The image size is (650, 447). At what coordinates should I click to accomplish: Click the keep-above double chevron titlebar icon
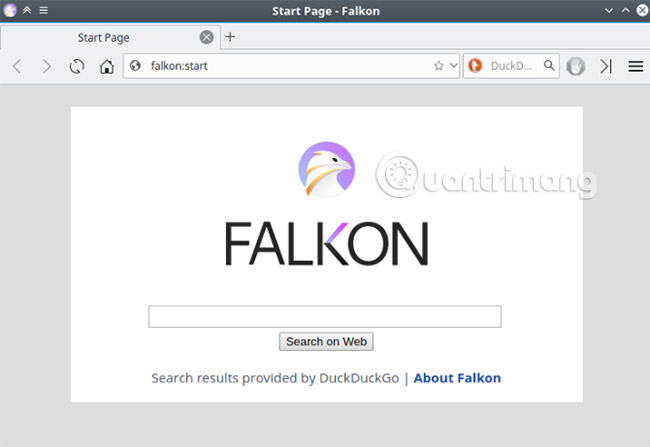(x=27, y=10)
